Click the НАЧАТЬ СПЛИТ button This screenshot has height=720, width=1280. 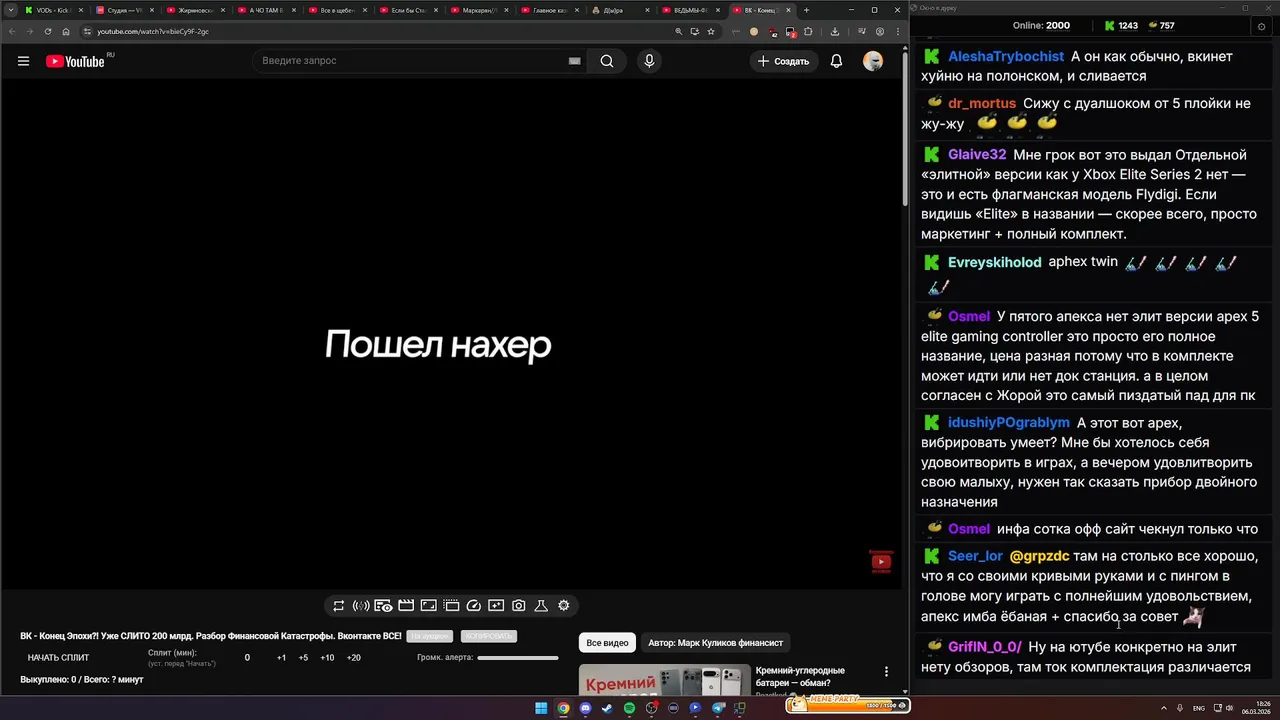58,658
